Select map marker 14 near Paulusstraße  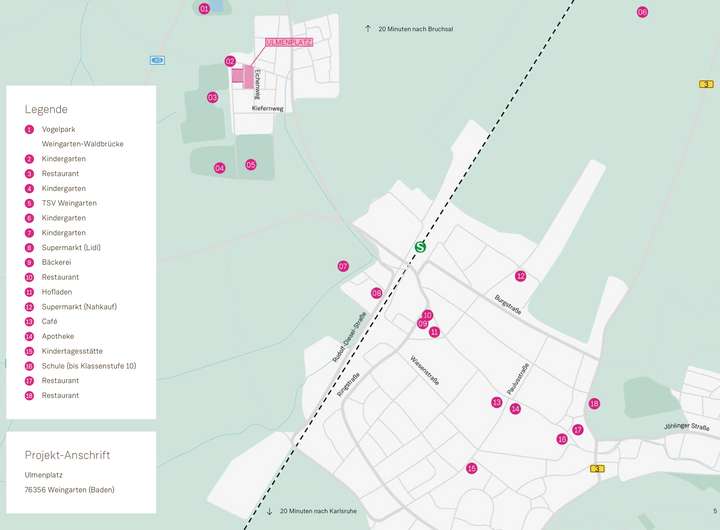click(515, 408)
